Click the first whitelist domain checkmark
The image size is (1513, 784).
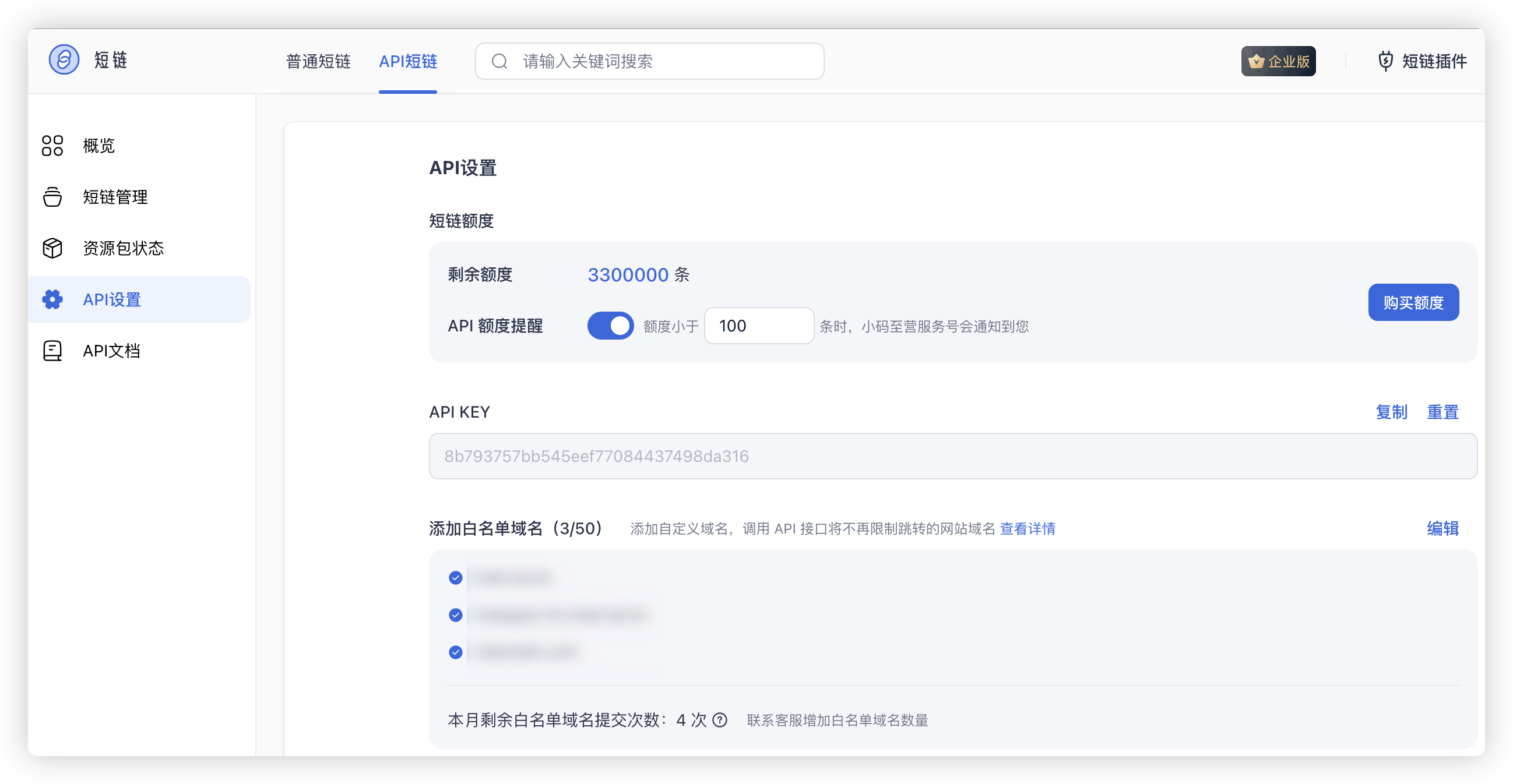tap(455, 578)
